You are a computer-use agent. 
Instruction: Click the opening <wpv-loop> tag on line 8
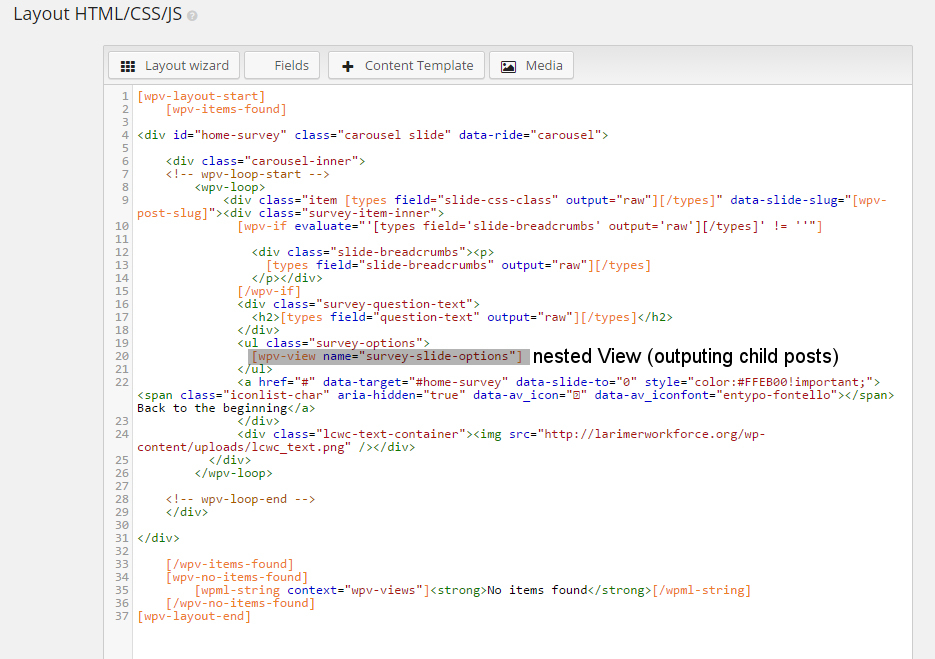point(230,187)
